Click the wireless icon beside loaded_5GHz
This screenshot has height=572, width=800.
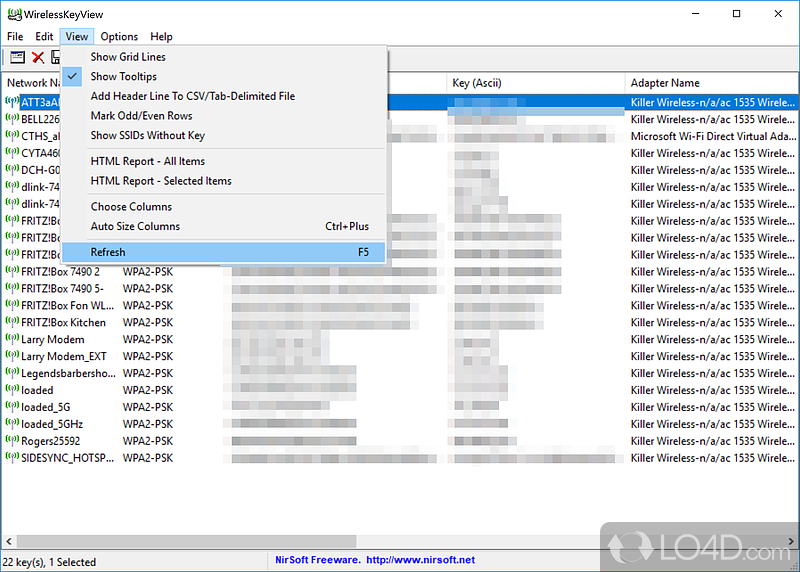point(12,423)
